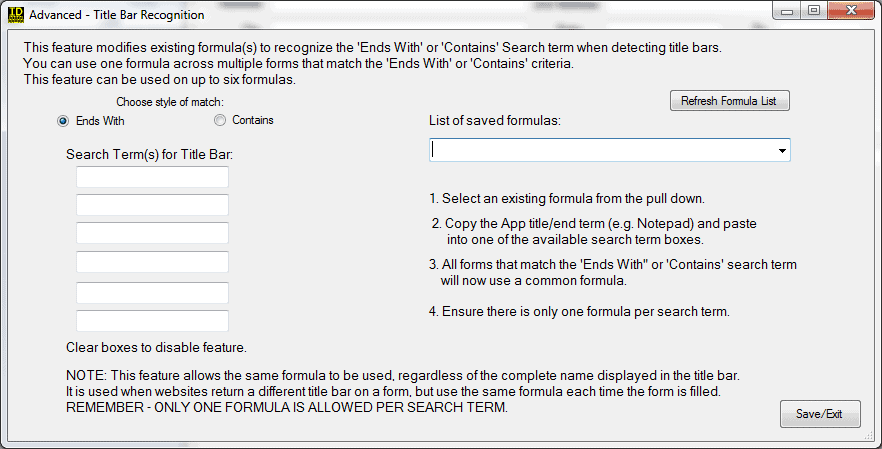Maximize the Advanced window
The image size is (882, 449).
pos(814,11)
